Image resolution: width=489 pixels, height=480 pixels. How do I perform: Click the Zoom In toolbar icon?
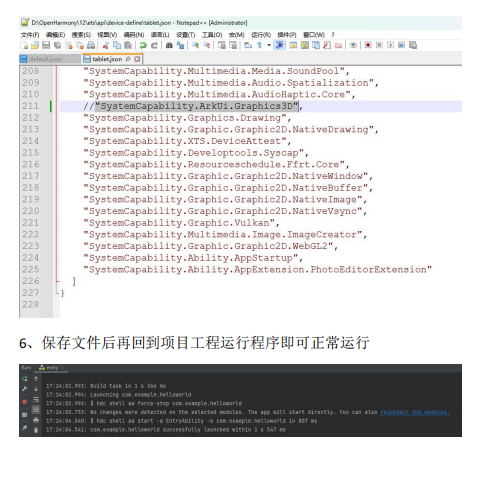(x=196, y=45)
